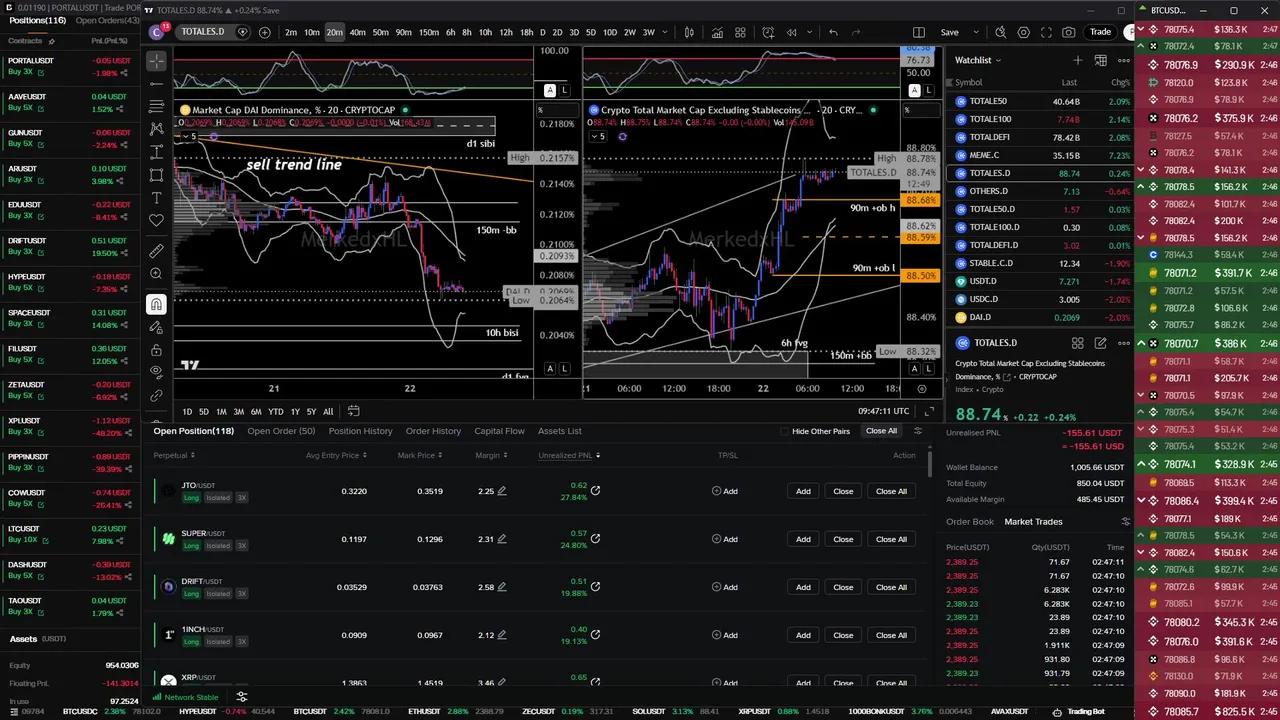This screenshot has height=720, width=1280.
Task: Expand the Watchlist dropdown
Action: pos(998,60)
